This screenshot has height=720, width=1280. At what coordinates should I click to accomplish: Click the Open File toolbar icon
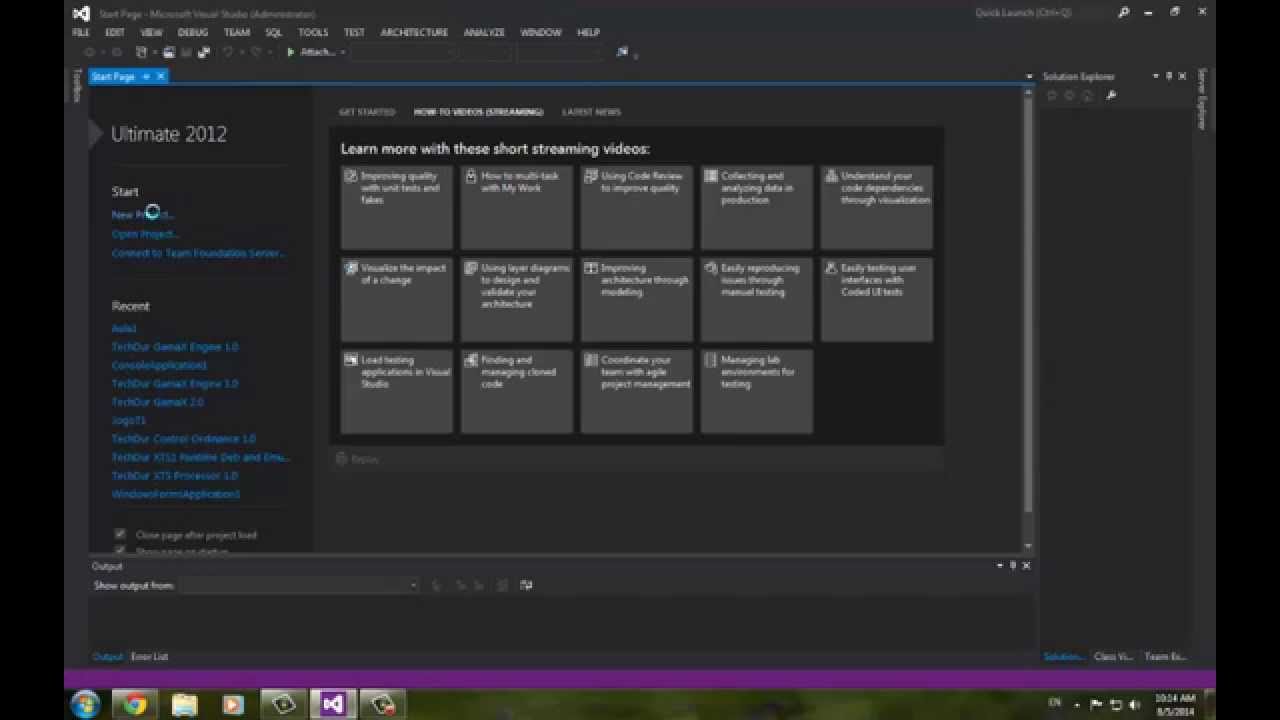(x=168, y=52)
